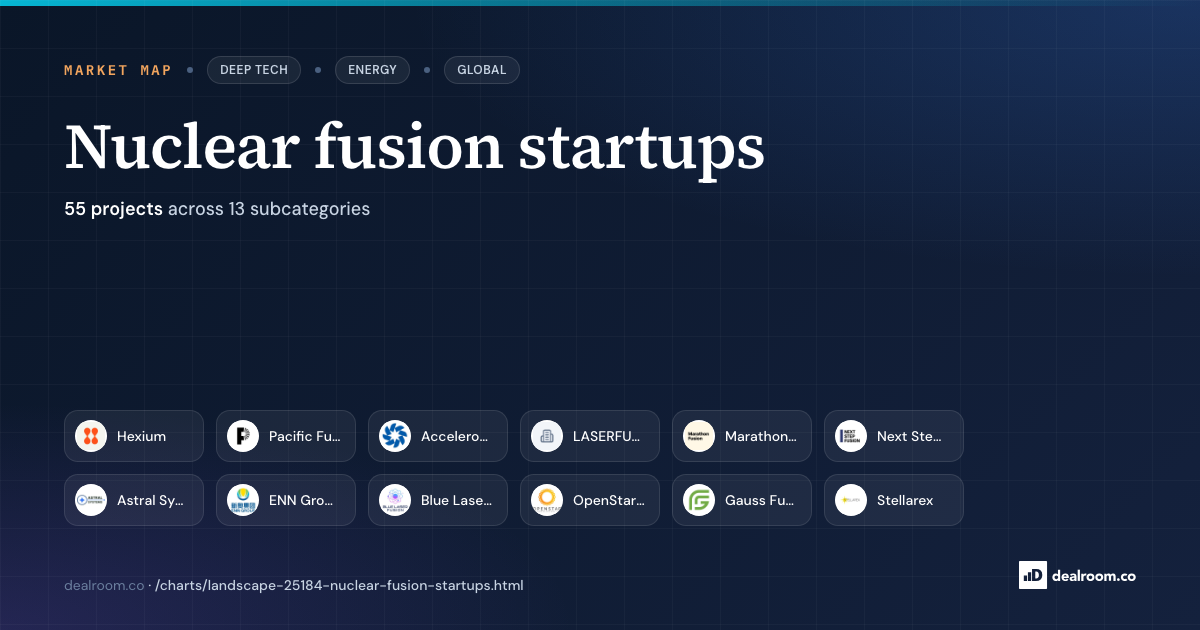Click the LASERFUSION building logo icon
1200x630 pixels.
tap(547, 436)
